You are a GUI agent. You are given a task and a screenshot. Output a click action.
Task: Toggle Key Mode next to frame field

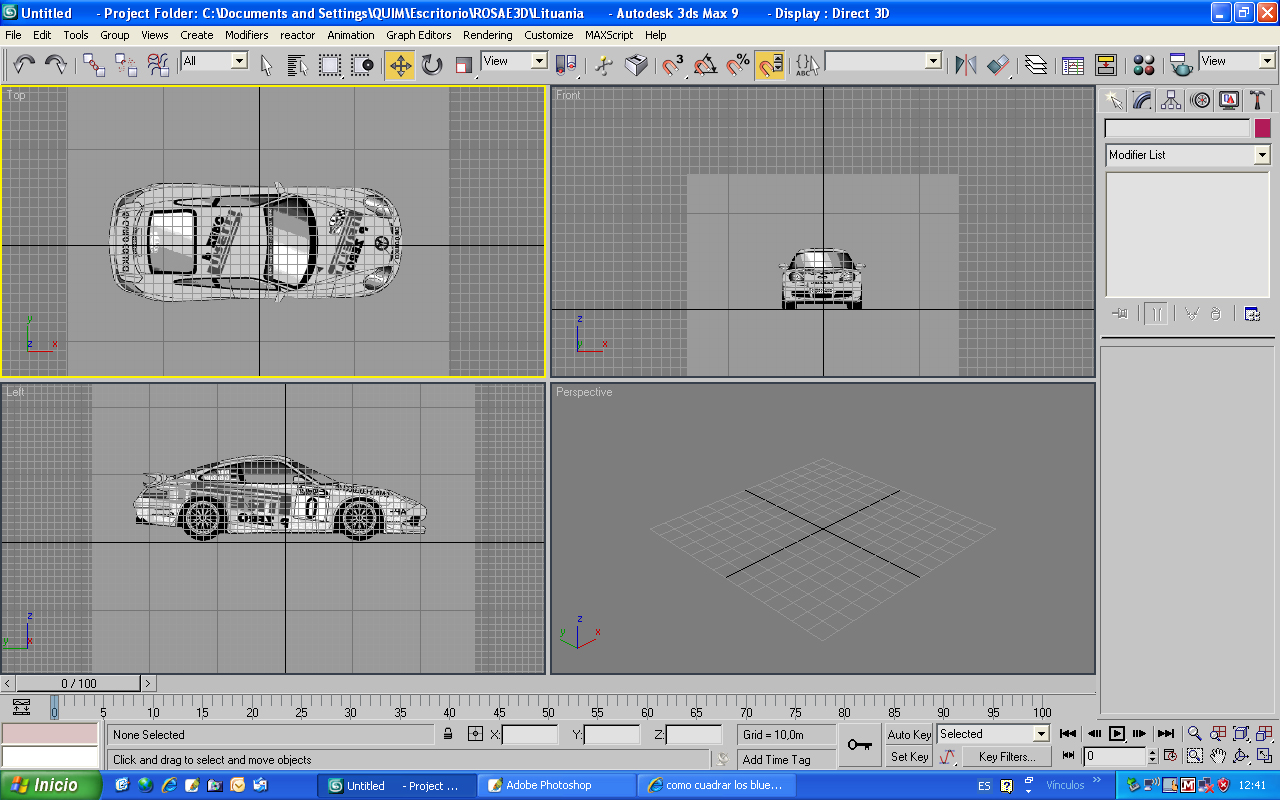1069,757
